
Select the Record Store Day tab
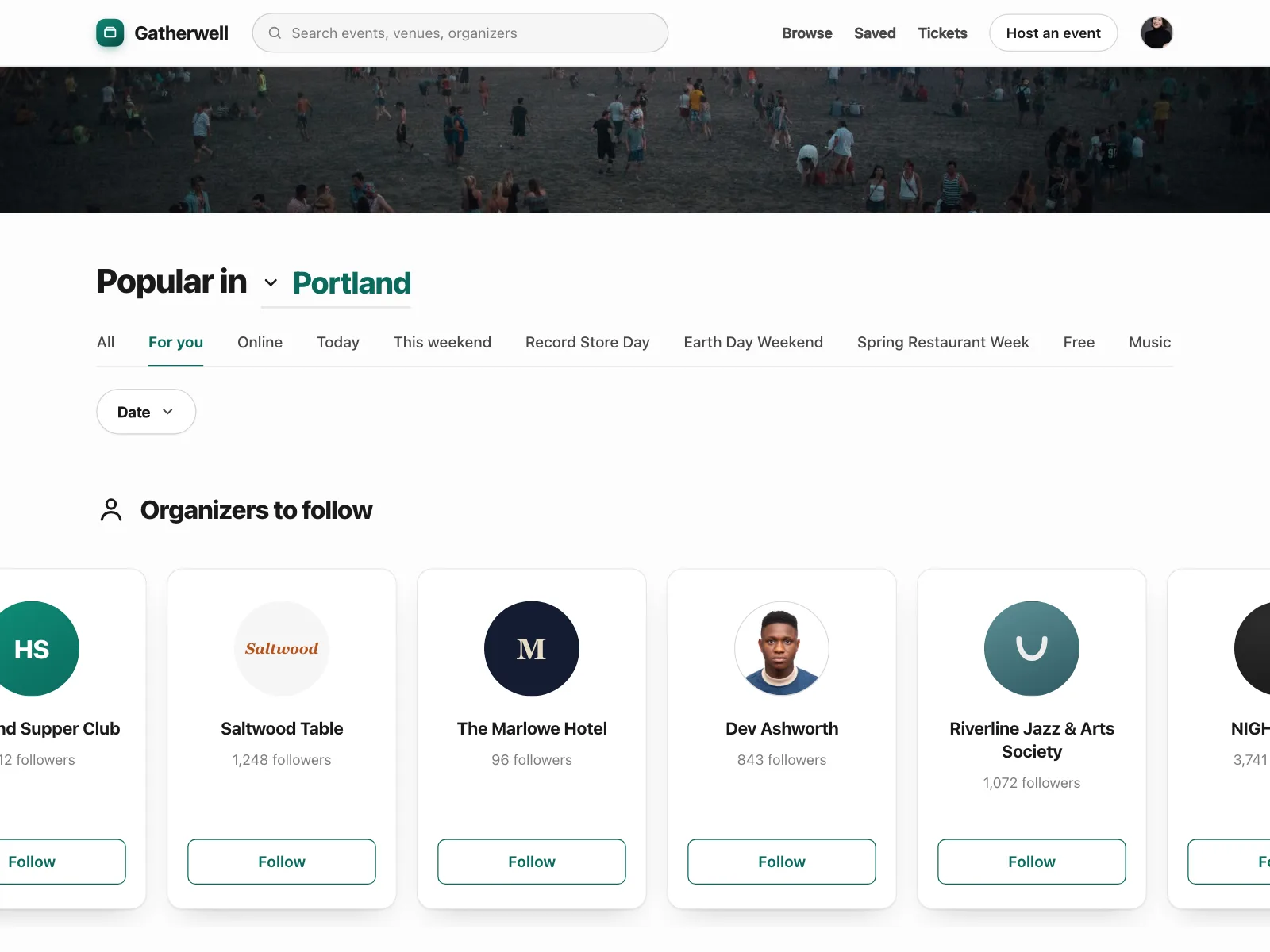587,342
